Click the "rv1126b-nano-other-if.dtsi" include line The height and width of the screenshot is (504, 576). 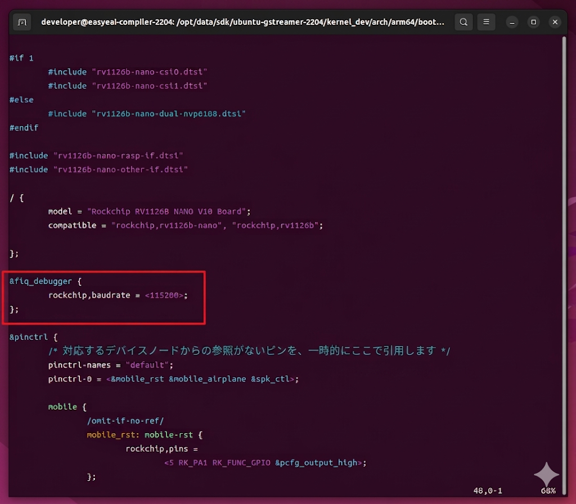pyautogui.click(x=98, y=170)
